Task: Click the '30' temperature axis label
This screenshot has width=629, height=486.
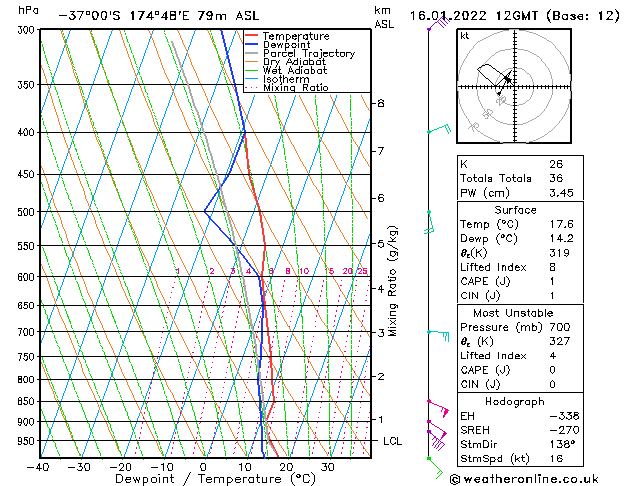Action: click(327, 468)
